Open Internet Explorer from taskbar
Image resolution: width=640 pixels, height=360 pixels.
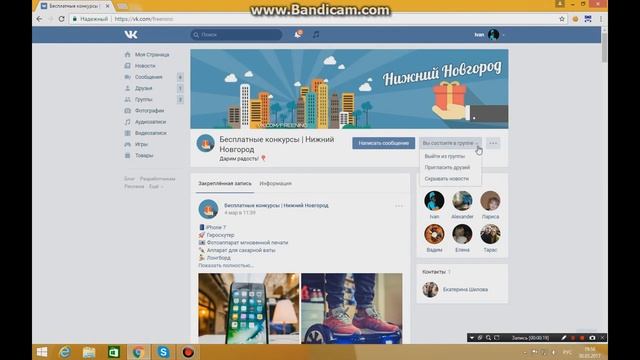(x=65, y=352)
